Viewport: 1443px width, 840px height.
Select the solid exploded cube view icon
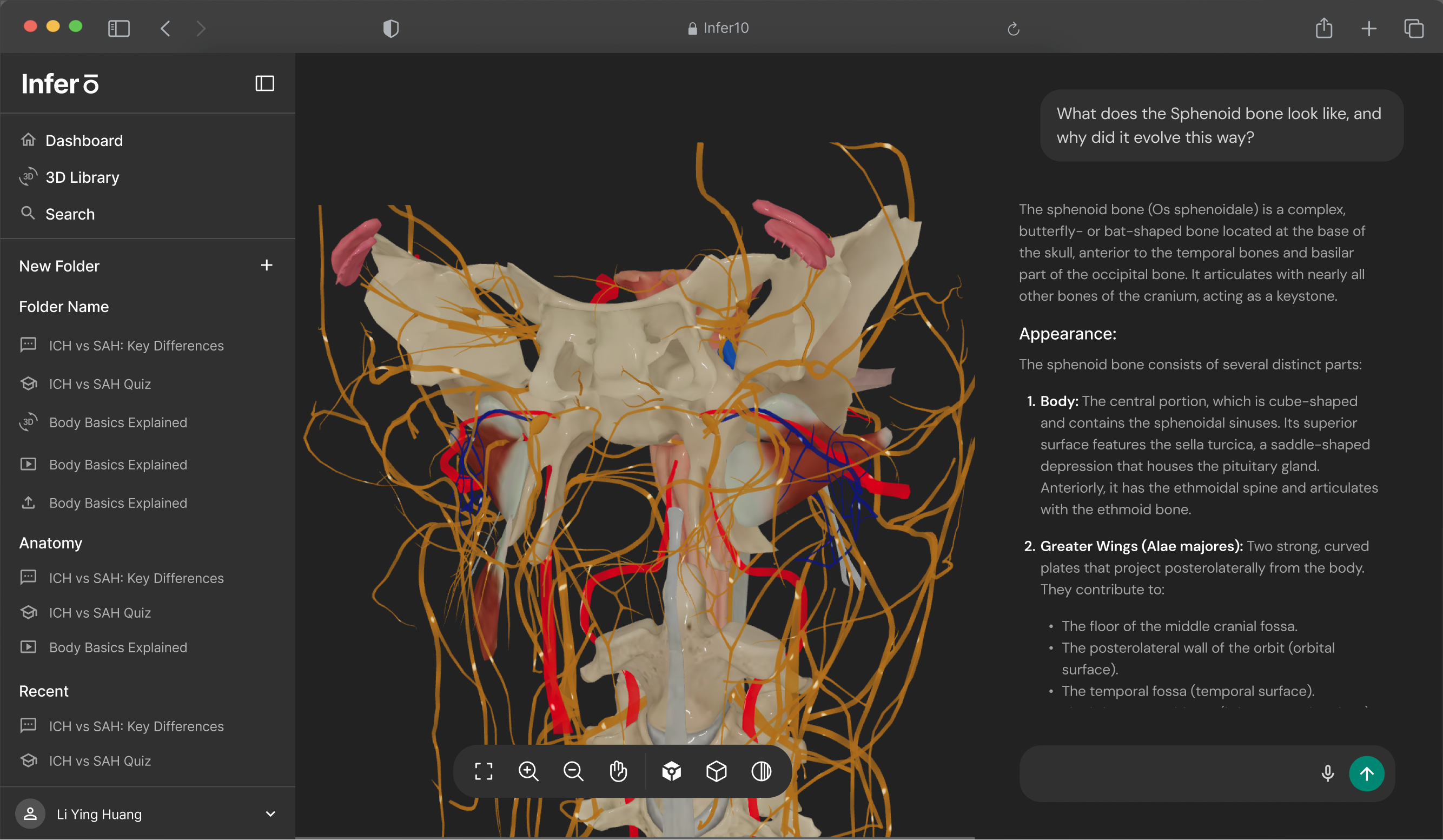[x=671, y=771]
